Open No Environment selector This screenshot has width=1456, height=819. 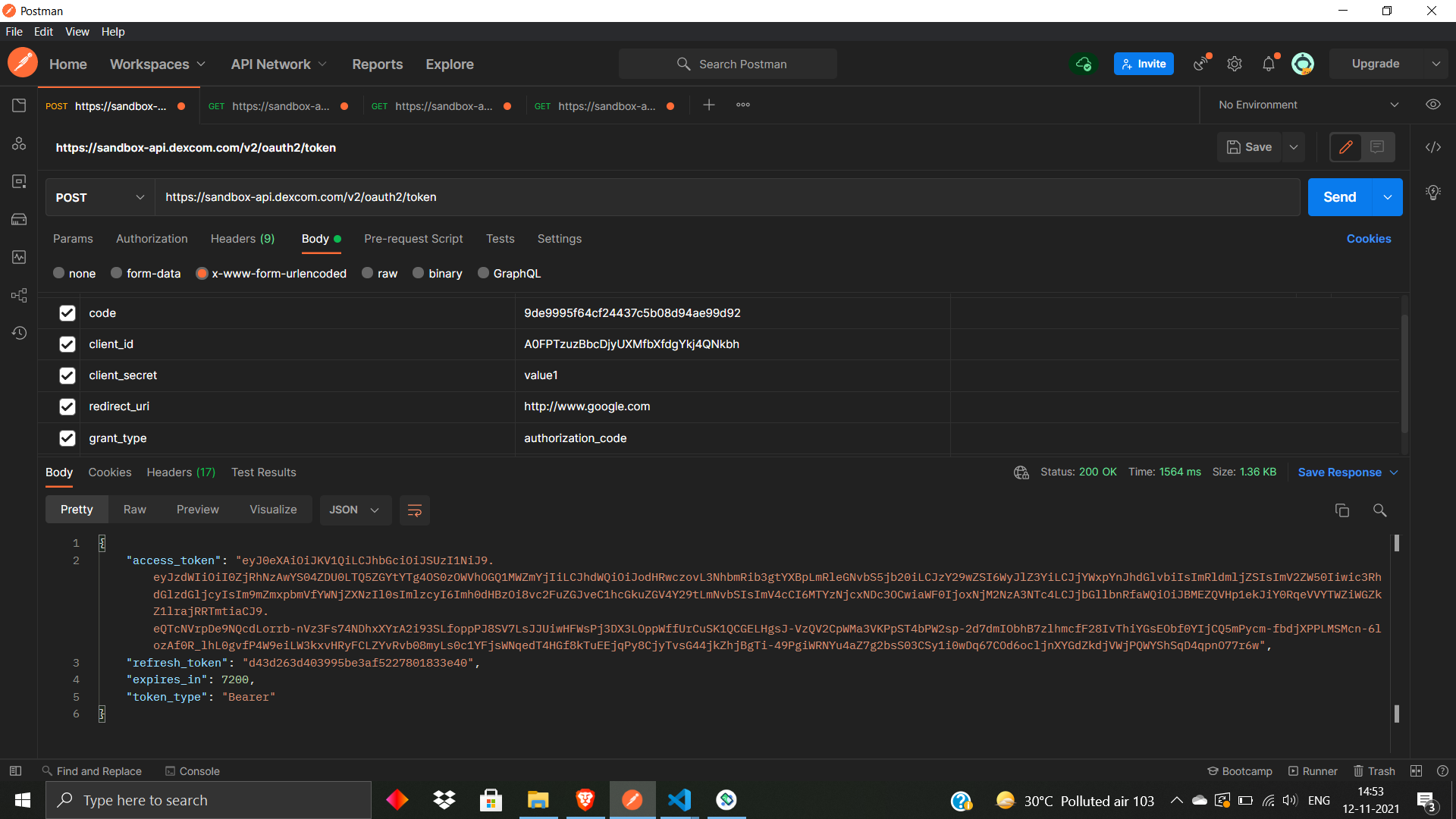[x=1308, y=105]
